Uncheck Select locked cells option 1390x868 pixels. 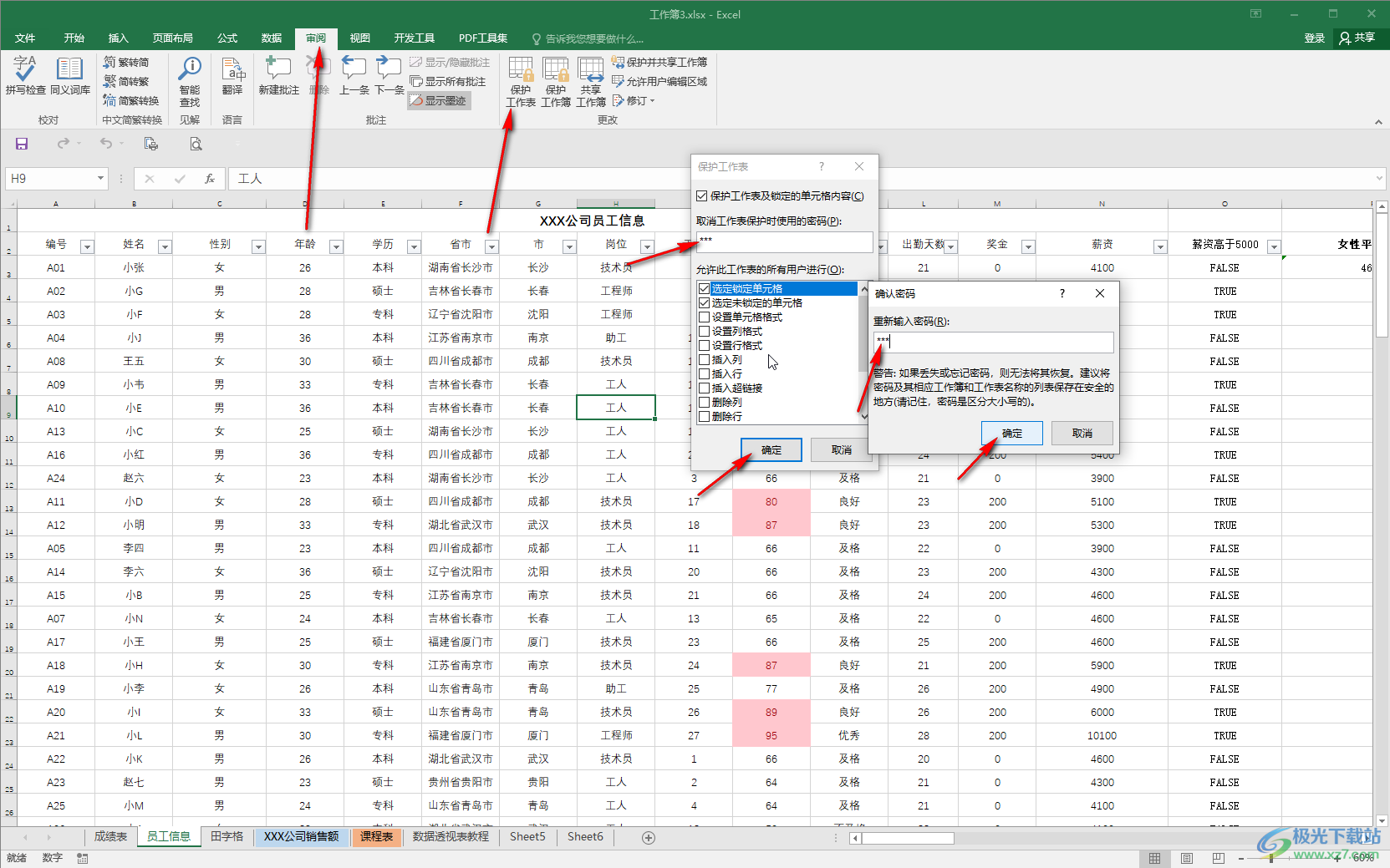pos(705,289)
